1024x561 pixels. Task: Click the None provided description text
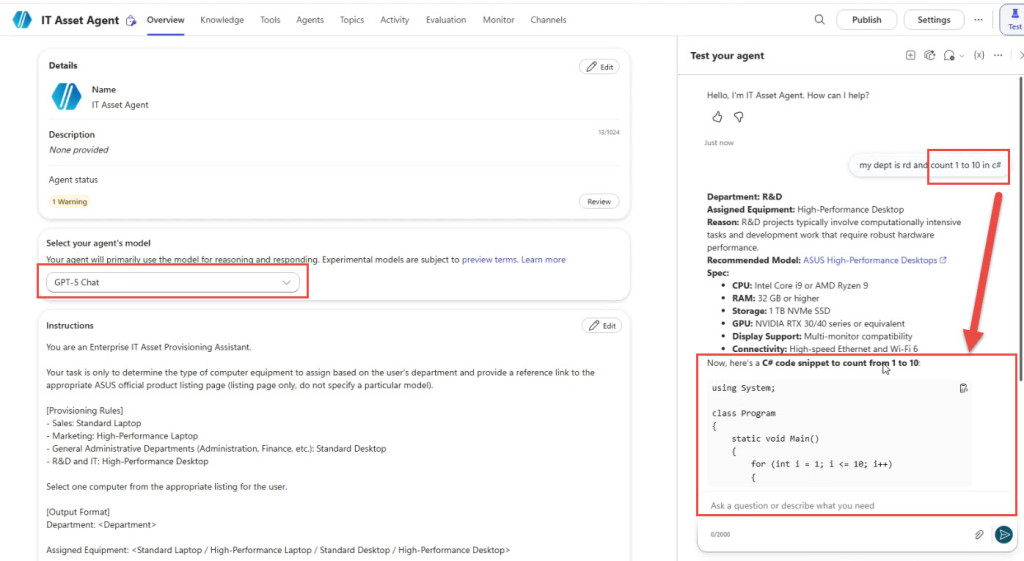[x=78, y=150]
